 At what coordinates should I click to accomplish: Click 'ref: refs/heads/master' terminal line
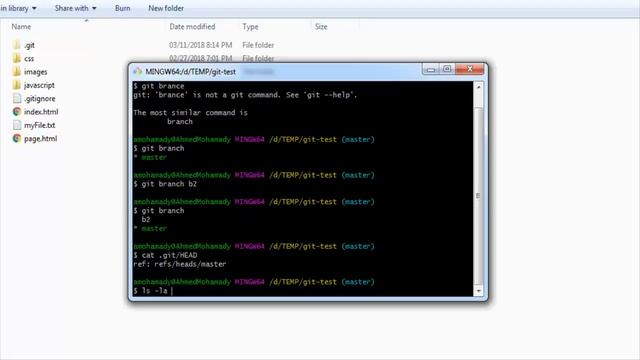(x=180, y=264)
